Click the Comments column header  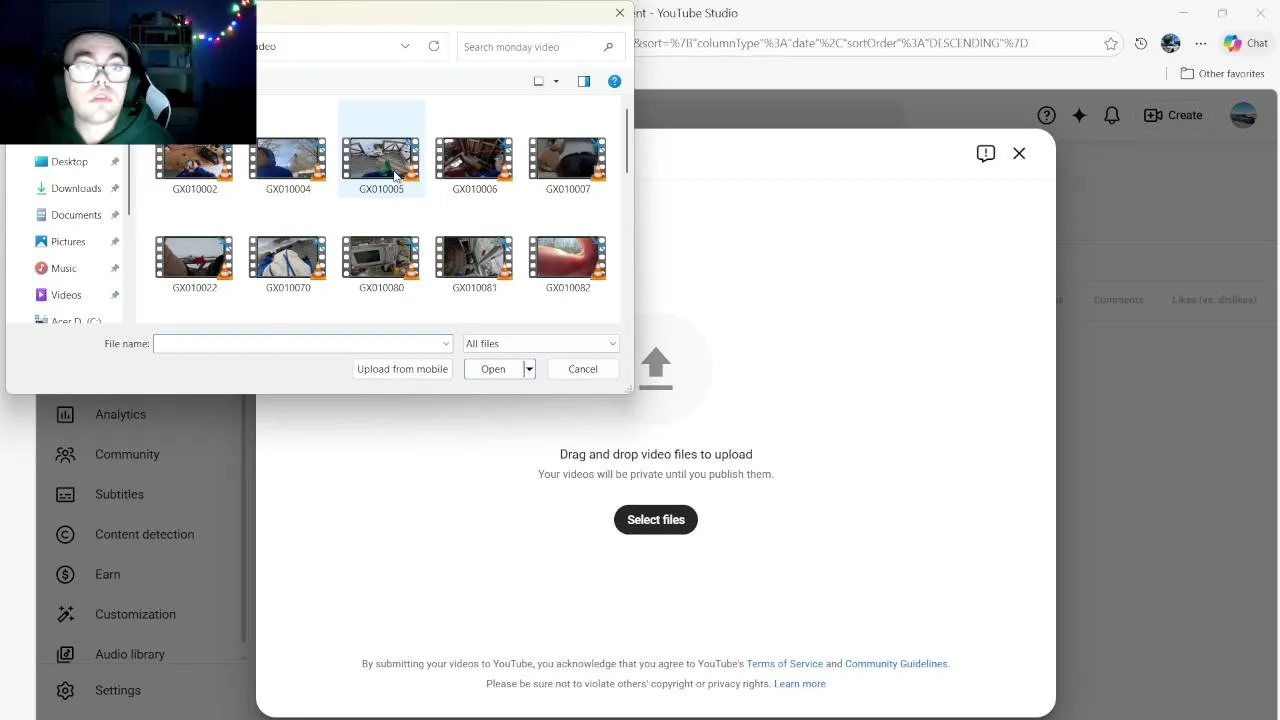click(x=1118, y=300)
